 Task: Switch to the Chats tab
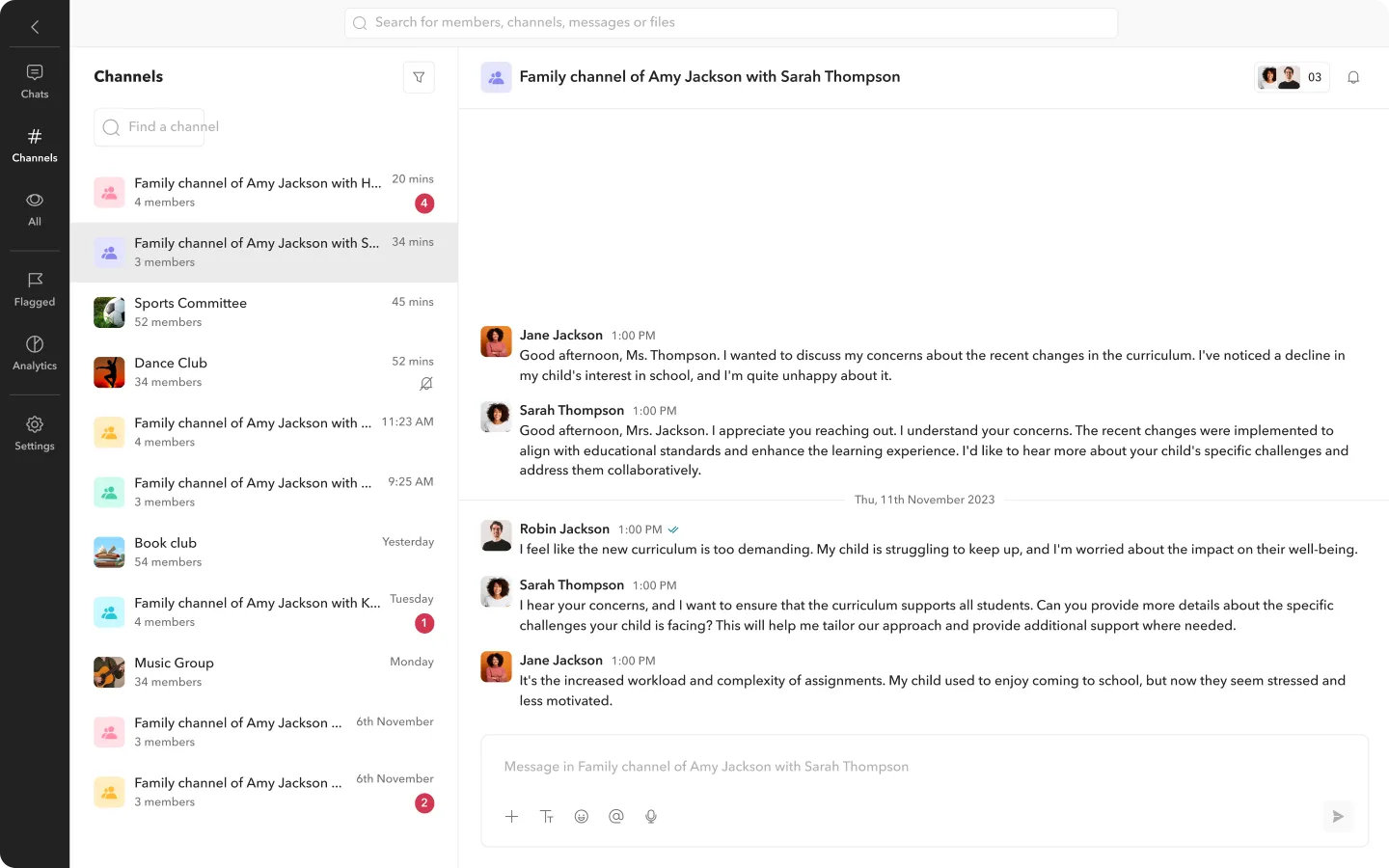(x=35, y=81)
